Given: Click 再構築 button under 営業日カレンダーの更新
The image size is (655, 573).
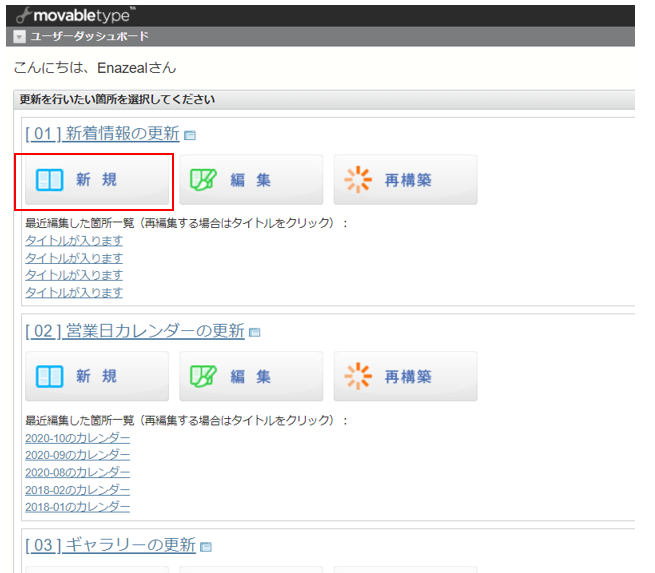Looking at the screenshot, I should point(405,377).
